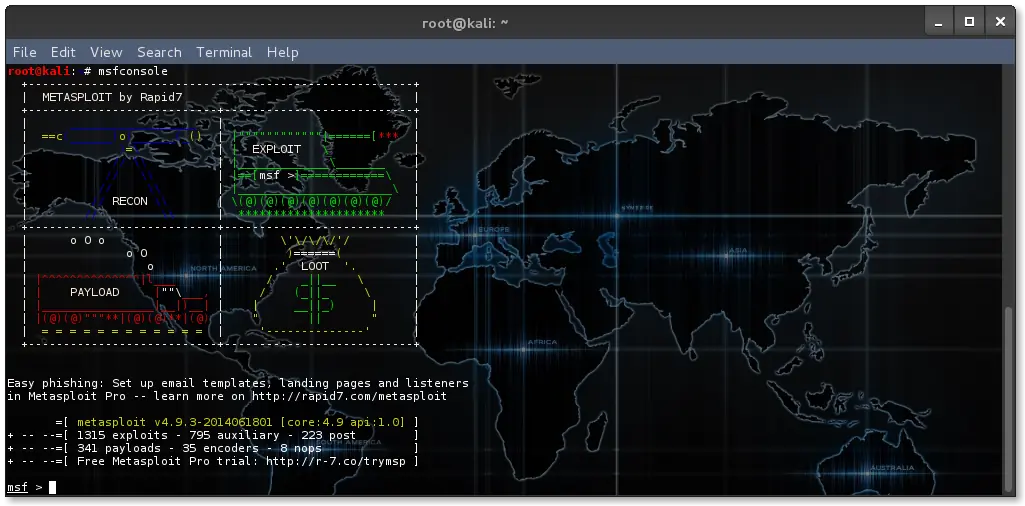This screenshot has height=506, width=1025.
Task: Click the PAYLOAD label in the banner
Action: 95,292
